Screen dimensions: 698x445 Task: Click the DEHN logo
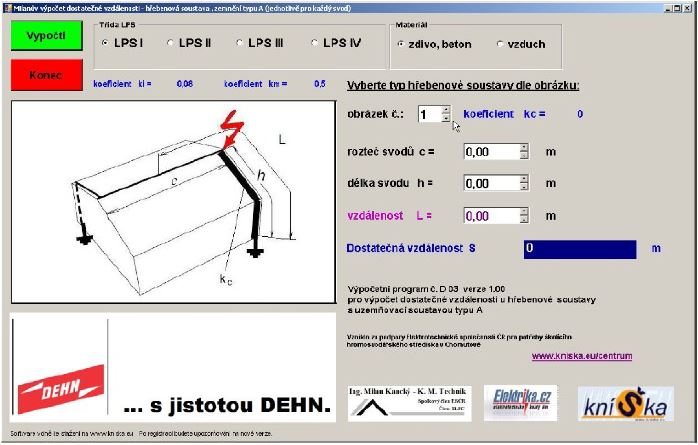(61, 389)
